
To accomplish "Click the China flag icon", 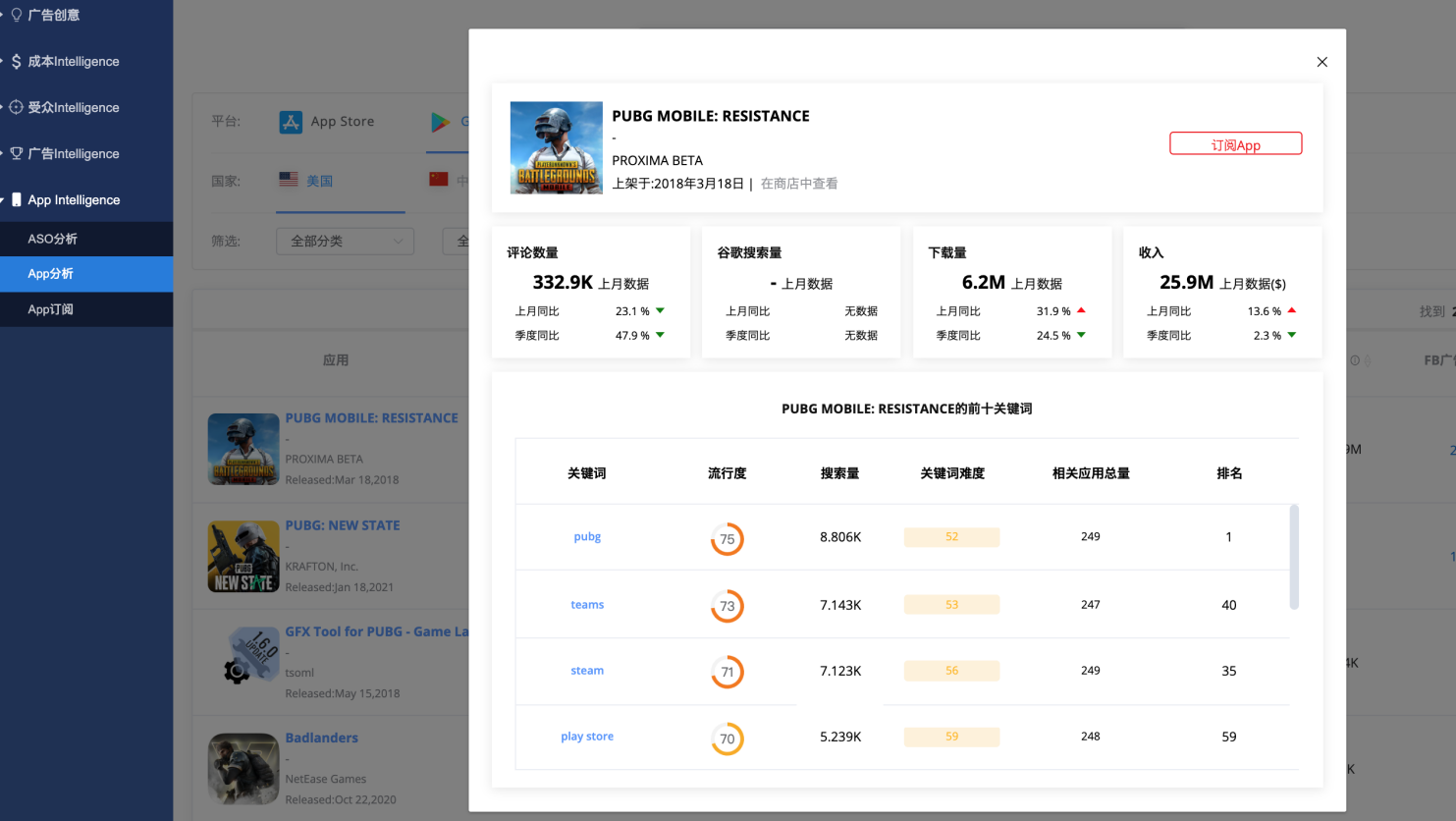I will [438, 180].
